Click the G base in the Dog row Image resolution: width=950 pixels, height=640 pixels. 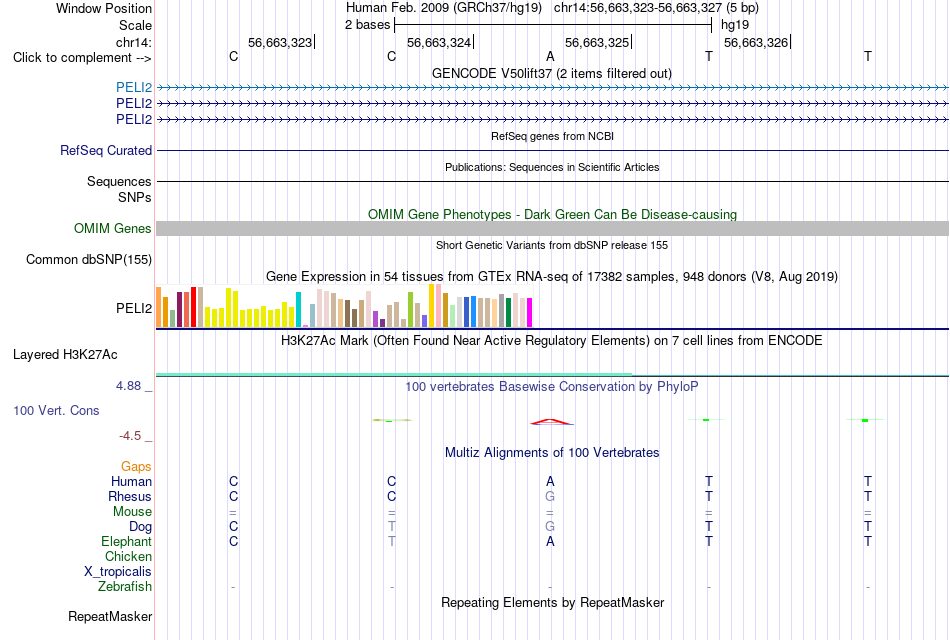(550, 526)
